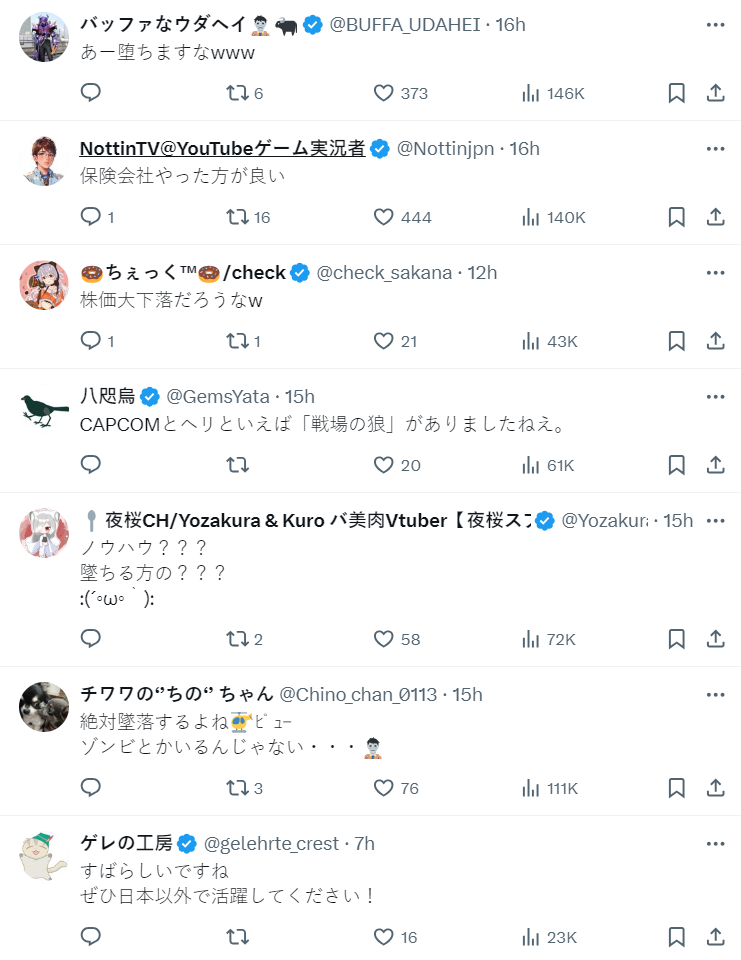Open the @GemsYata profile handle
The image size is (741, 960).
point(218,396)
